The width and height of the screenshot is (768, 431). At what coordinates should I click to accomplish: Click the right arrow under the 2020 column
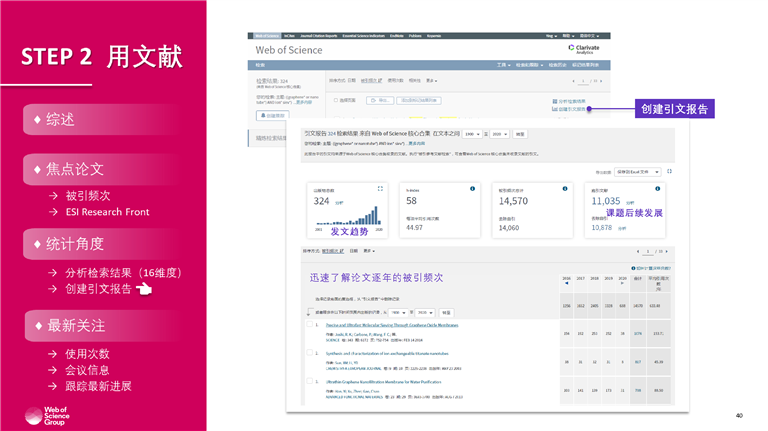pos(623,283)
